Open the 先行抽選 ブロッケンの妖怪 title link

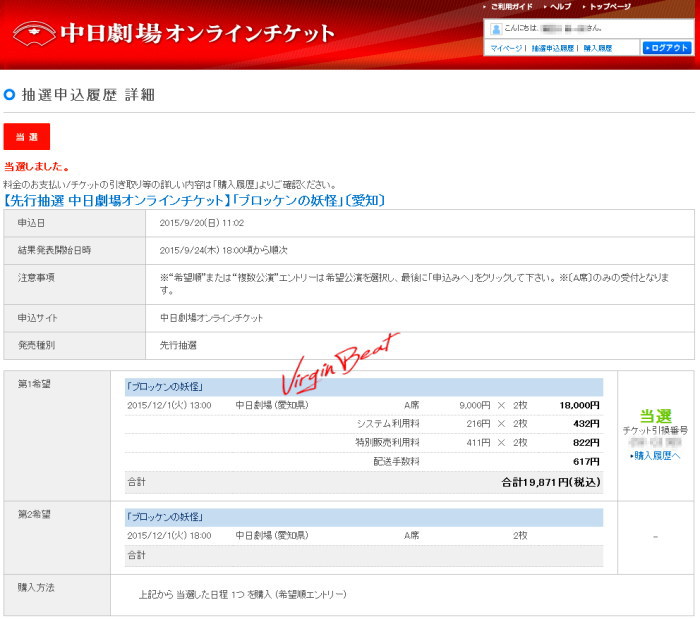[x=194, y=200]
